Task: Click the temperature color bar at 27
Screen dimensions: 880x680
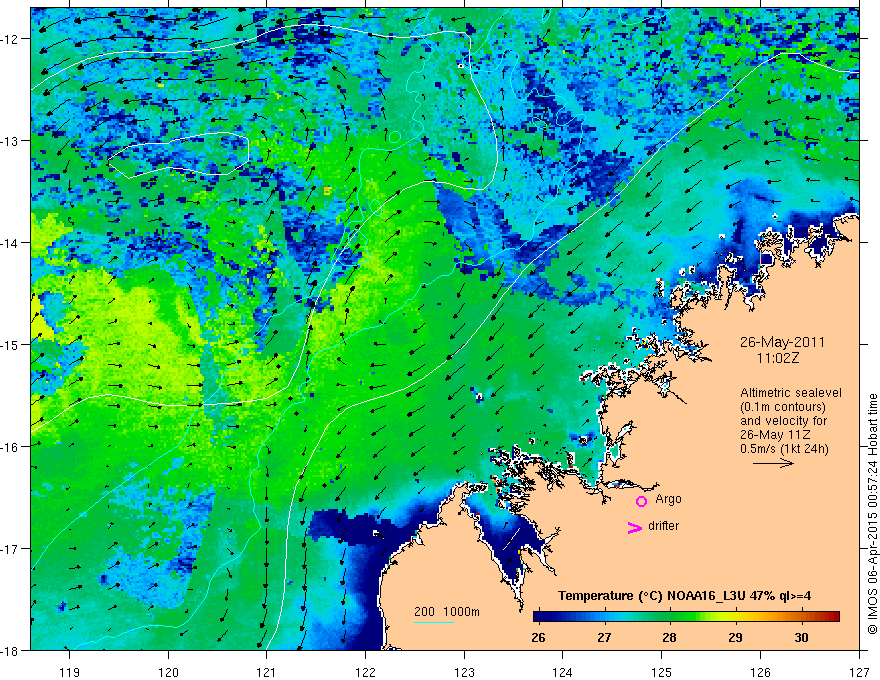Action: point(604,616)
